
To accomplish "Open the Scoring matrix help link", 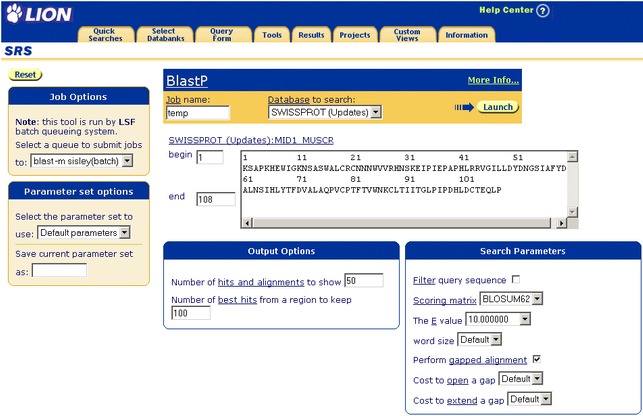I will click(445, 300).
